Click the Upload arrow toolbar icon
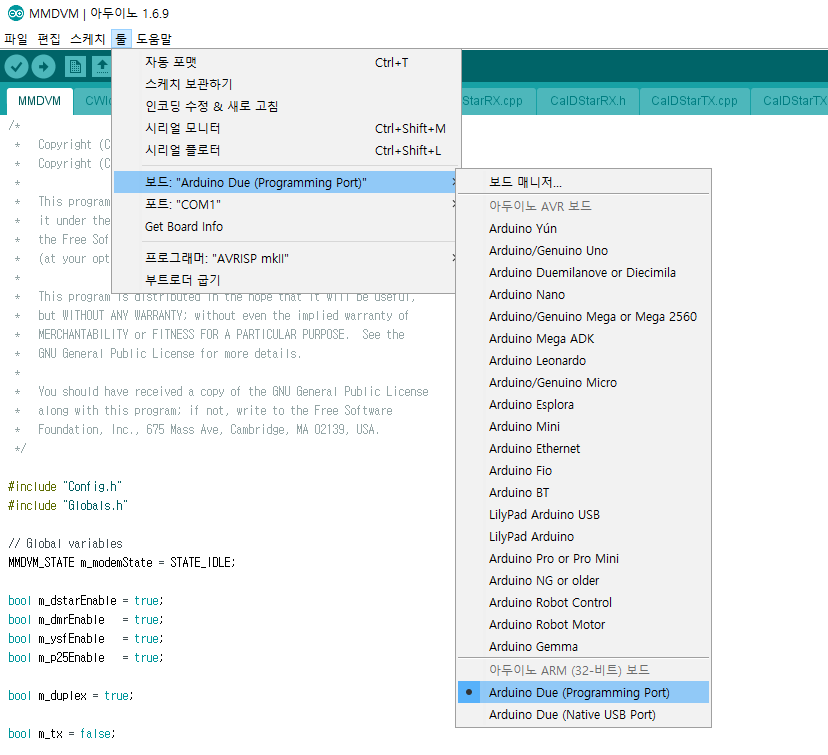The image size is (828, 755). tap(43, 67)
